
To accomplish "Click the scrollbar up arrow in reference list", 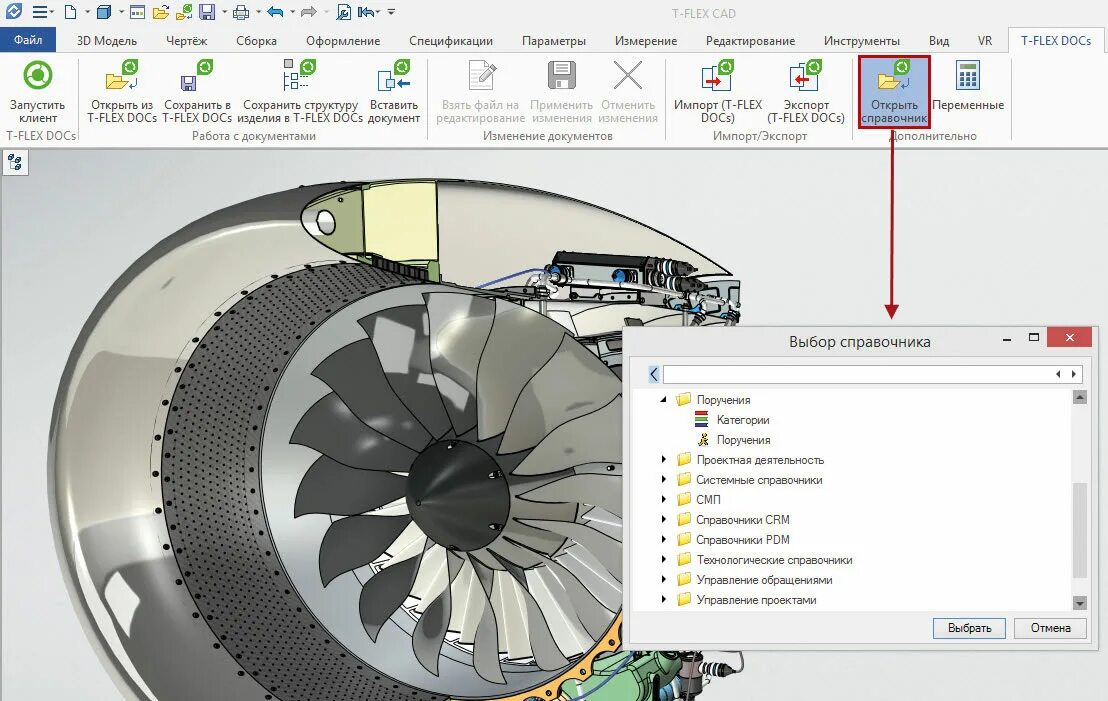I will coord(1079,398).
